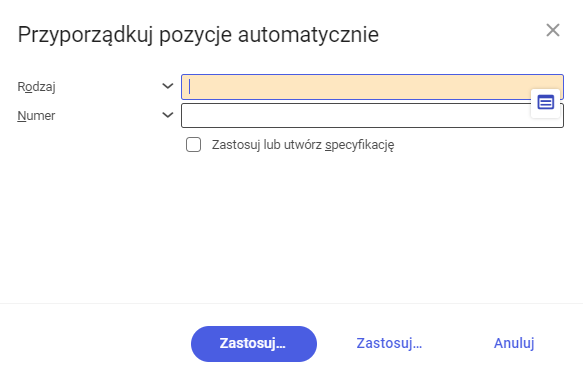Select the blue list icon above Numer field

(545, 102)
